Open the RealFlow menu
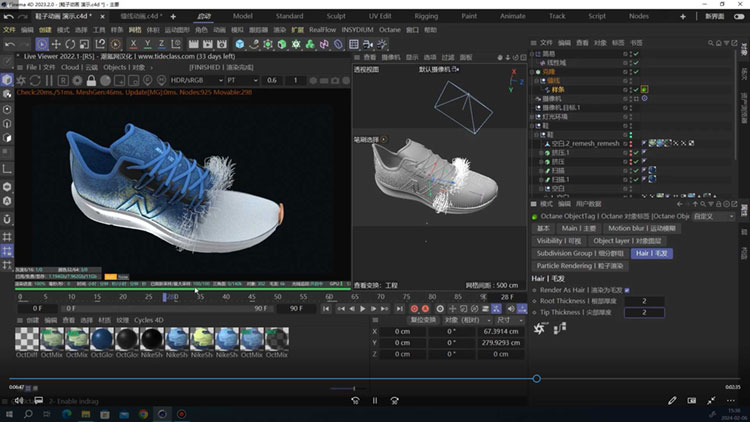The image size is (750, 422). tap(322, 30)
